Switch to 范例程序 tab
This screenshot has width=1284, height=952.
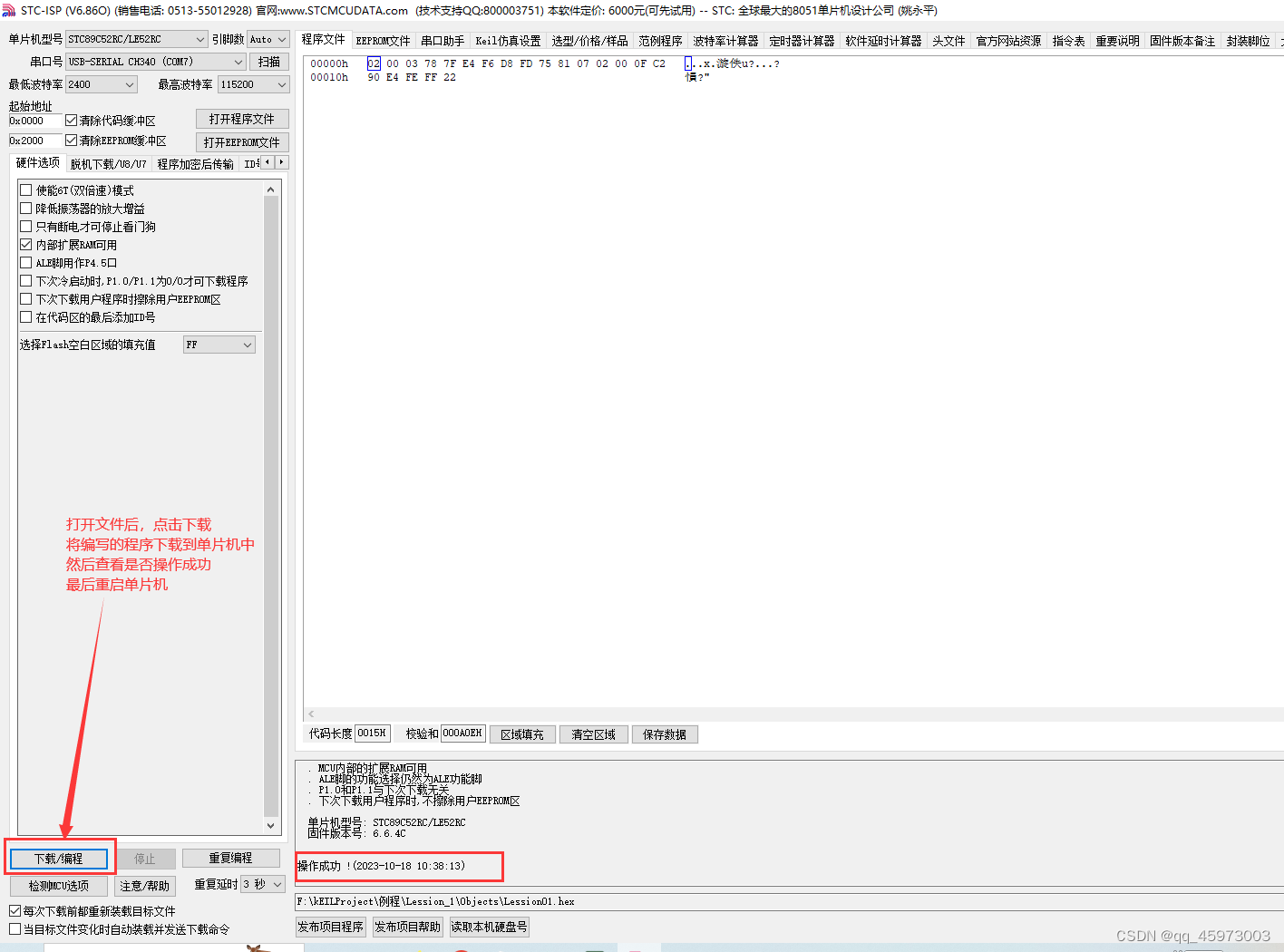660,41
